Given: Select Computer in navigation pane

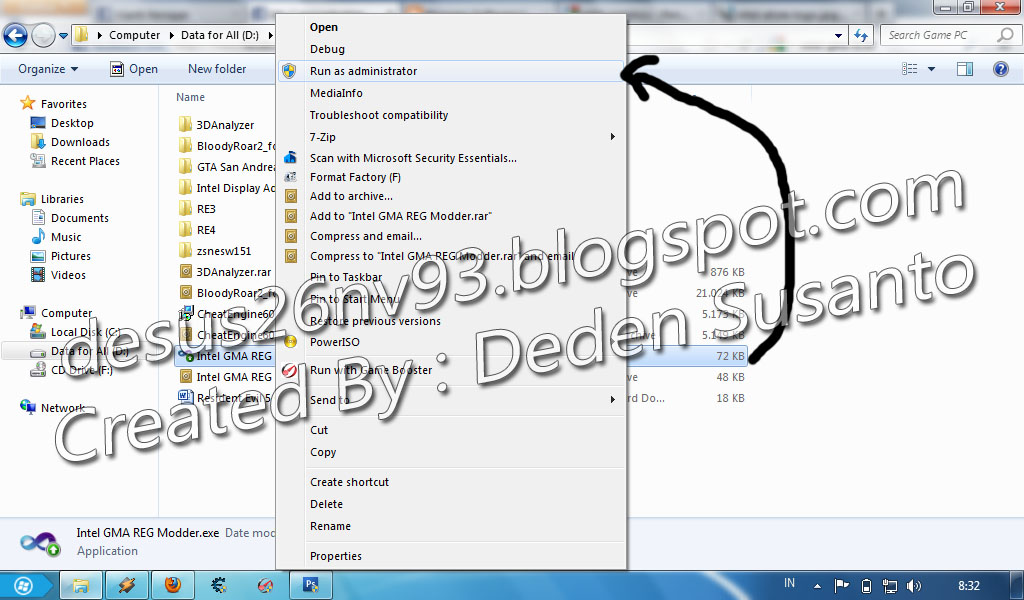Looking at the screenshot, I should 67,313.
